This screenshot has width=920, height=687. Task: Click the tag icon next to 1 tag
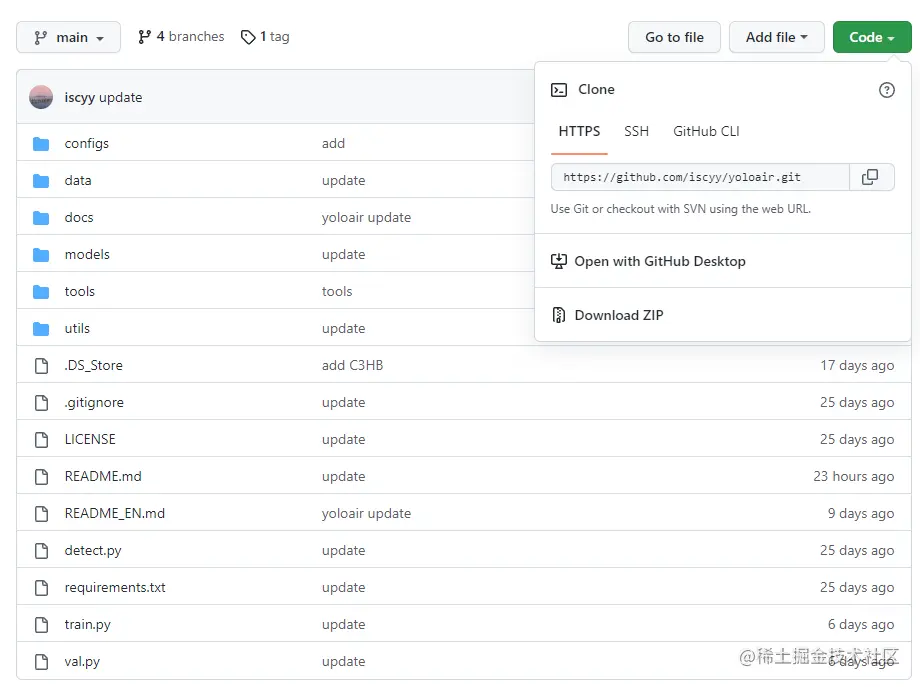click(x=248, y=37)
